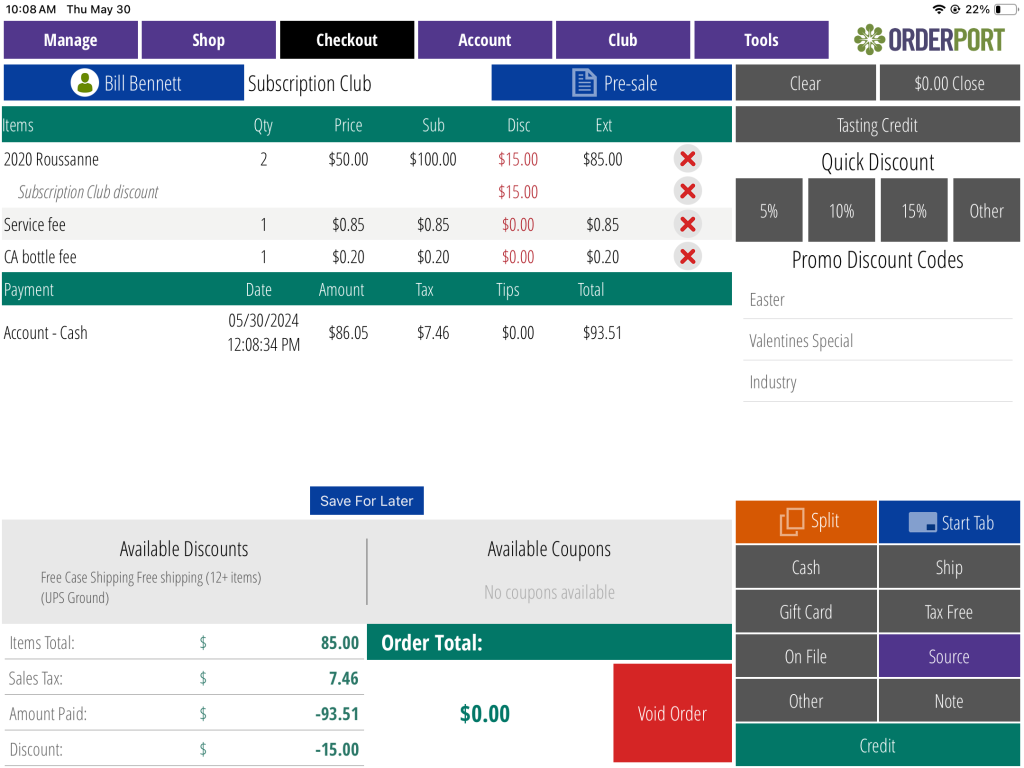The image size is (1024, 768).
Task: Click the Pre-sale document button
Action: [611, 83]
